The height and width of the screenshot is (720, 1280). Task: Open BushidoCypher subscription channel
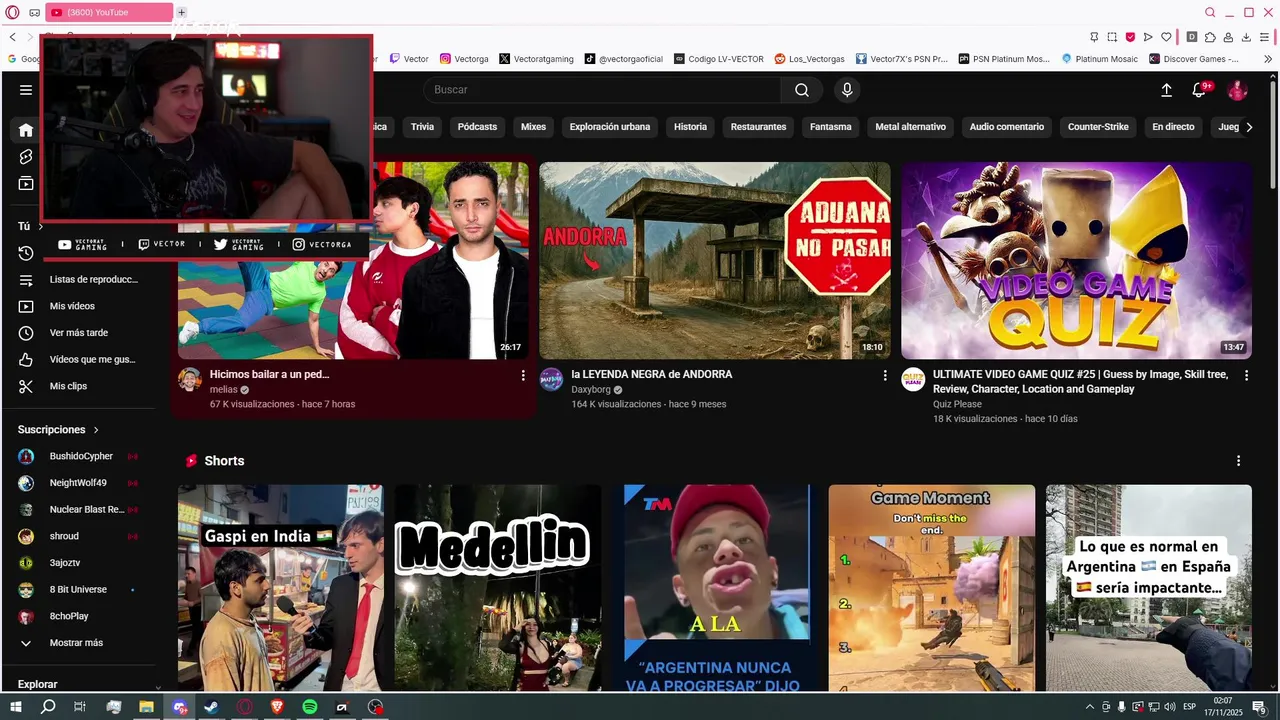click(80, 456)
